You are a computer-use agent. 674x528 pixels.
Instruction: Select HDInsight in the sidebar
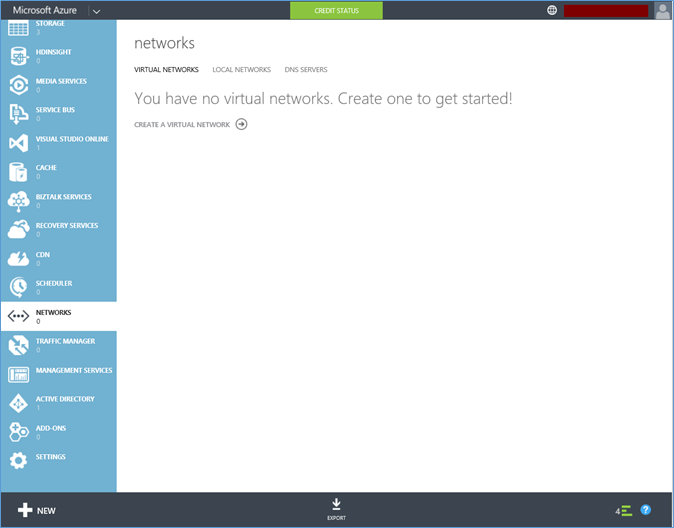click(58, 56)
